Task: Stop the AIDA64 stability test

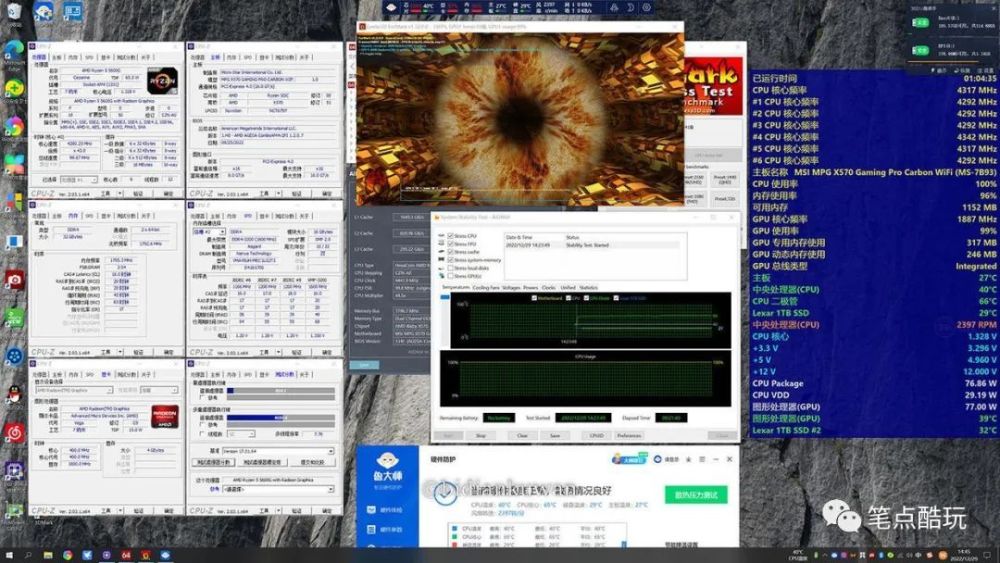Action: [481, 435]
